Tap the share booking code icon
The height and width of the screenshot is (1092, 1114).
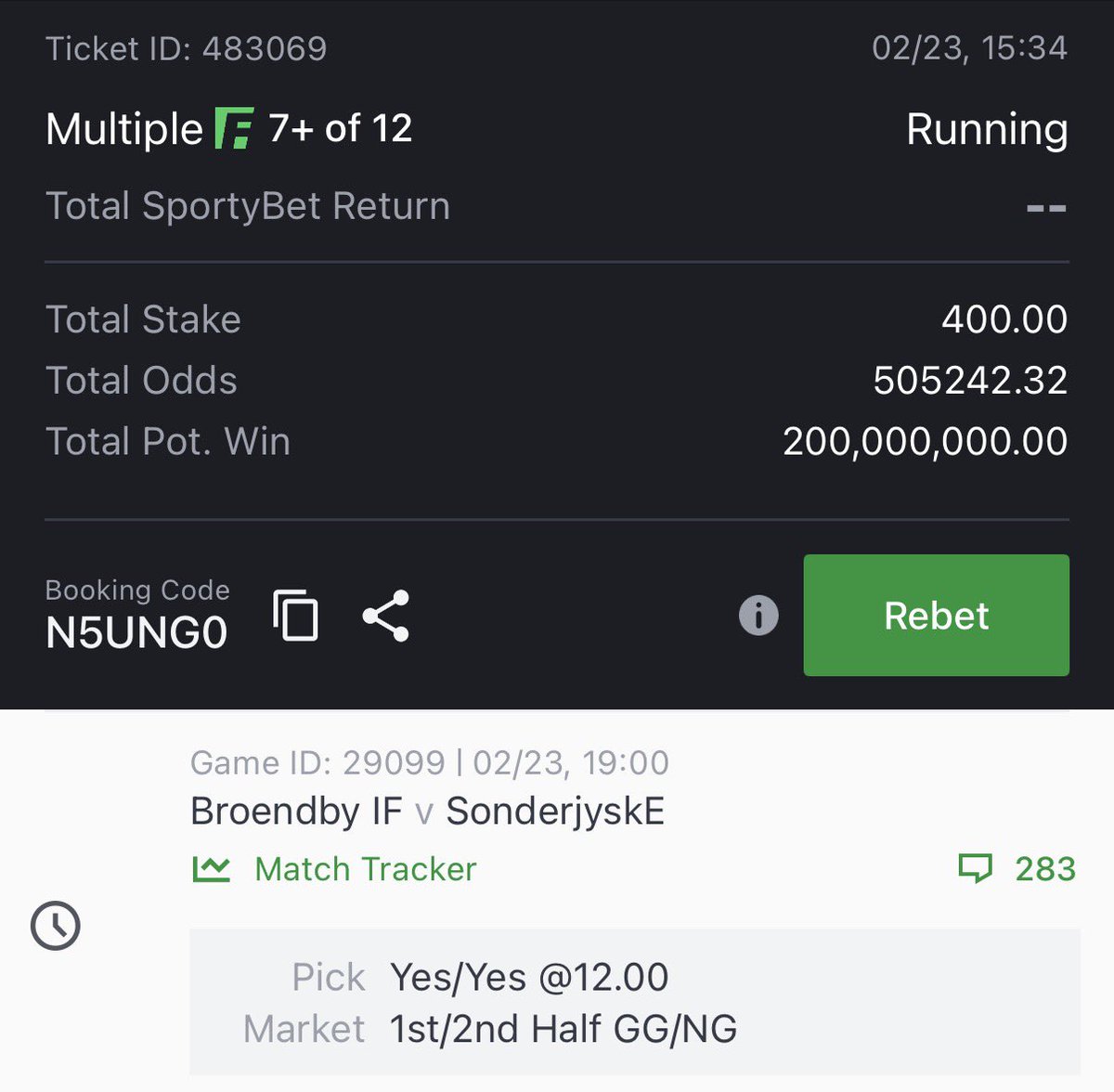(386, 616)
